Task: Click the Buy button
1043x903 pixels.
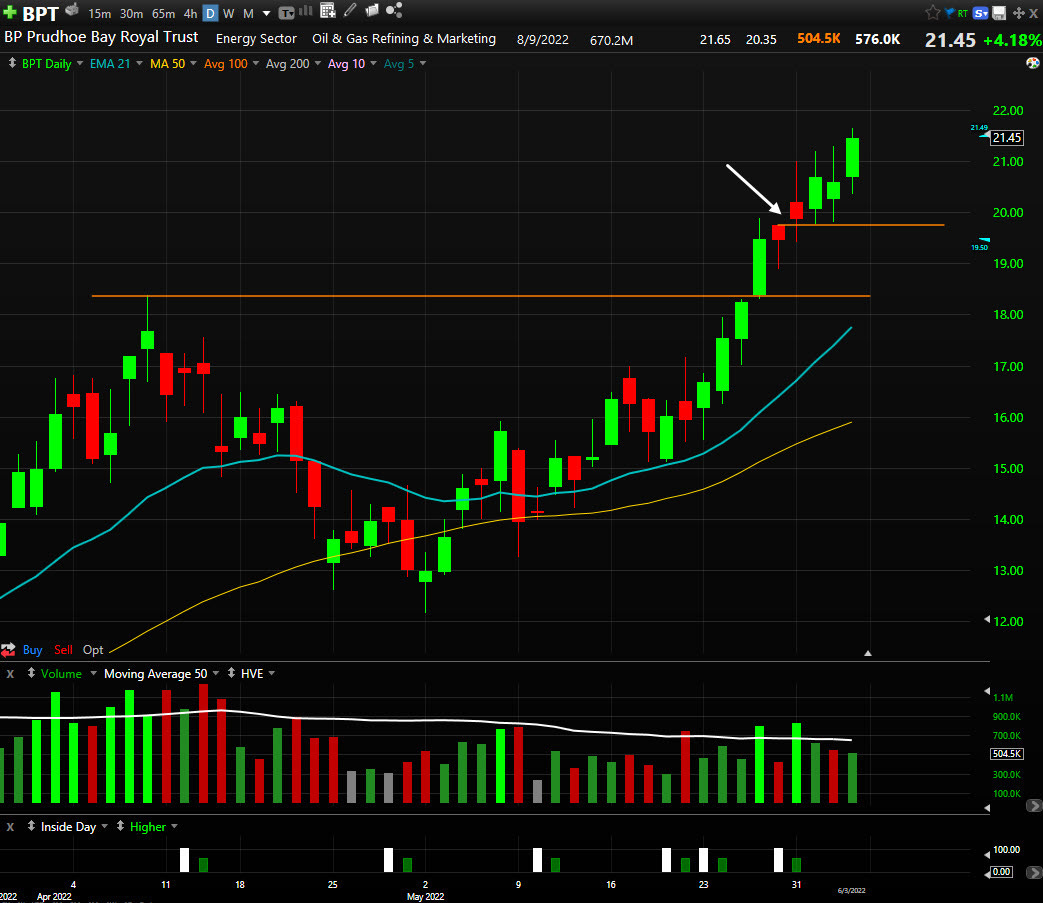Action: (x=33, y=650)
